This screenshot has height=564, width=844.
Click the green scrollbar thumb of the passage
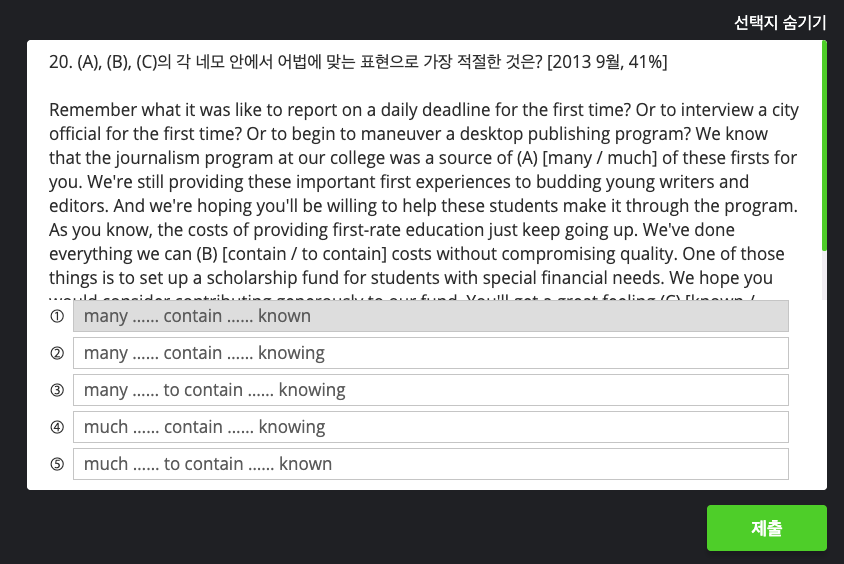pyautogui.click(x=823, y=145)
